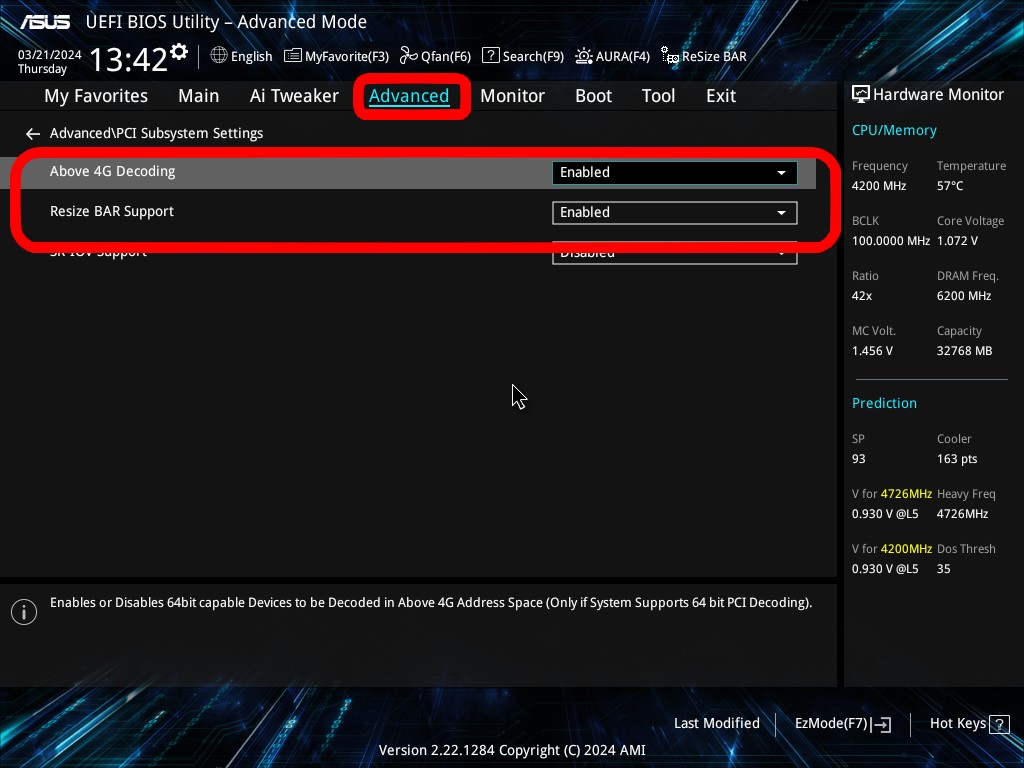
Task: Click the Qfan fan icon
Action: click(409, 56)
